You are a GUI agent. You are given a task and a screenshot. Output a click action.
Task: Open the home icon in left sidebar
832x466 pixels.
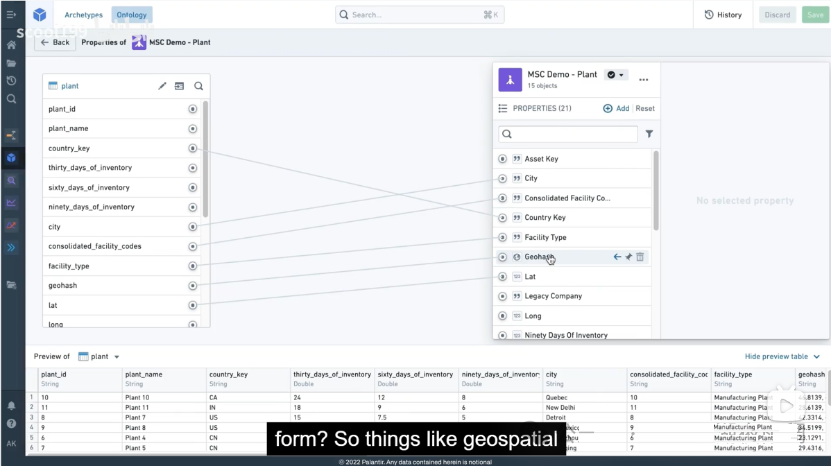pyautogui.click(x=11, y=45)
